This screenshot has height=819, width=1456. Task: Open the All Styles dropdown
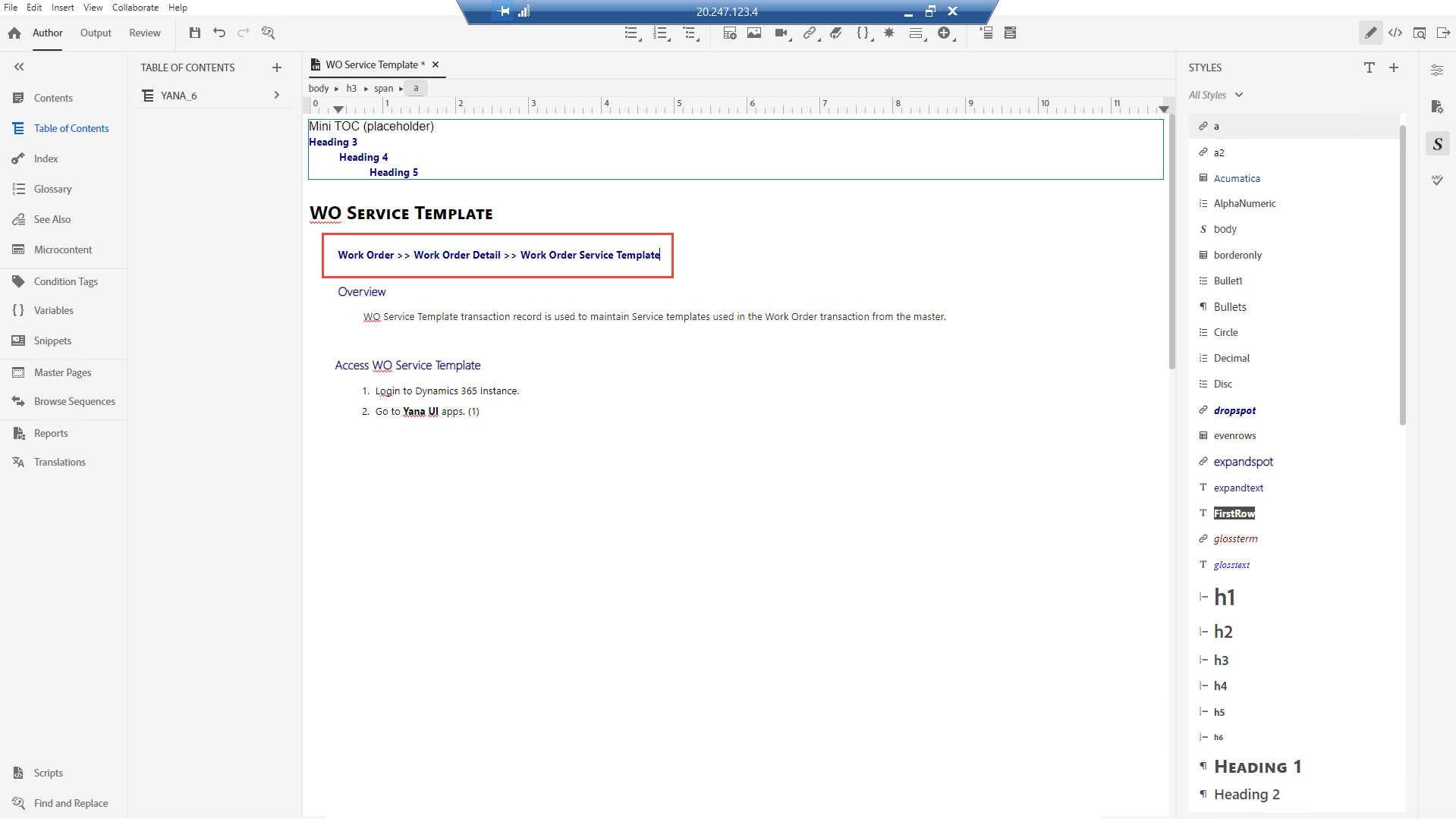(1215, 95)
